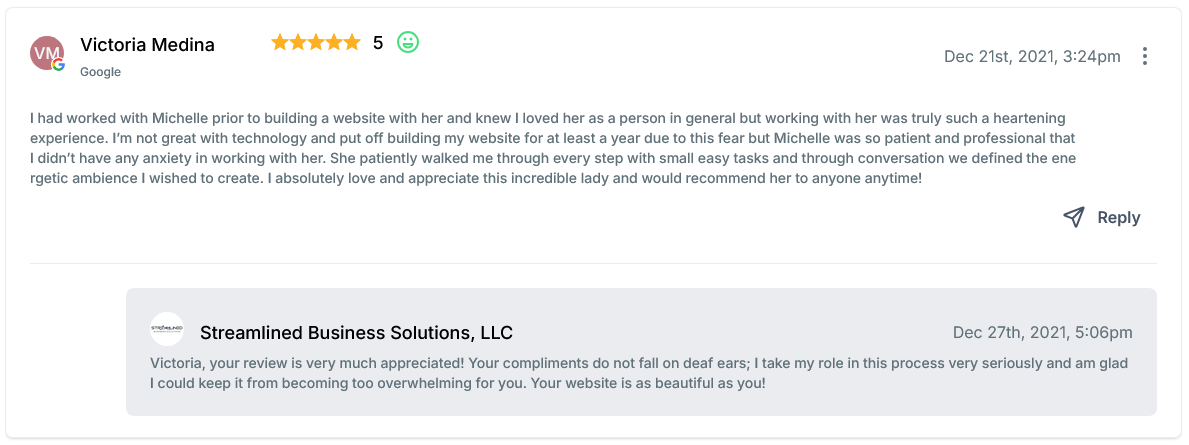This screenshot has width=1189, height=445.
Task: Click the rating number 5
Action: [378, 43]
